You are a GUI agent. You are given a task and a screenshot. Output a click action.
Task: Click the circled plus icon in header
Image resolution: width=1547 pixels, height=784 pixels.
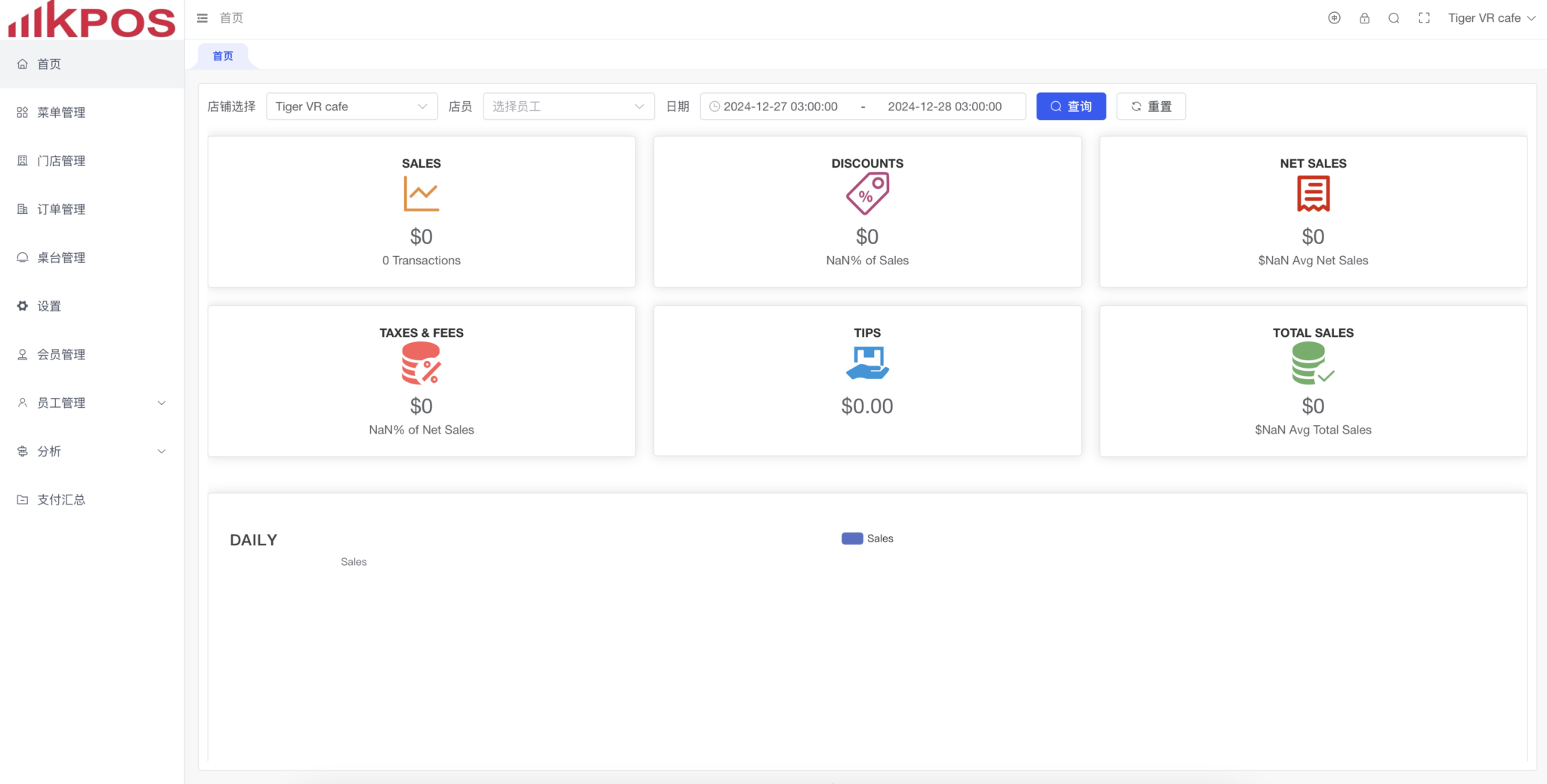[x=1334, y=18]
